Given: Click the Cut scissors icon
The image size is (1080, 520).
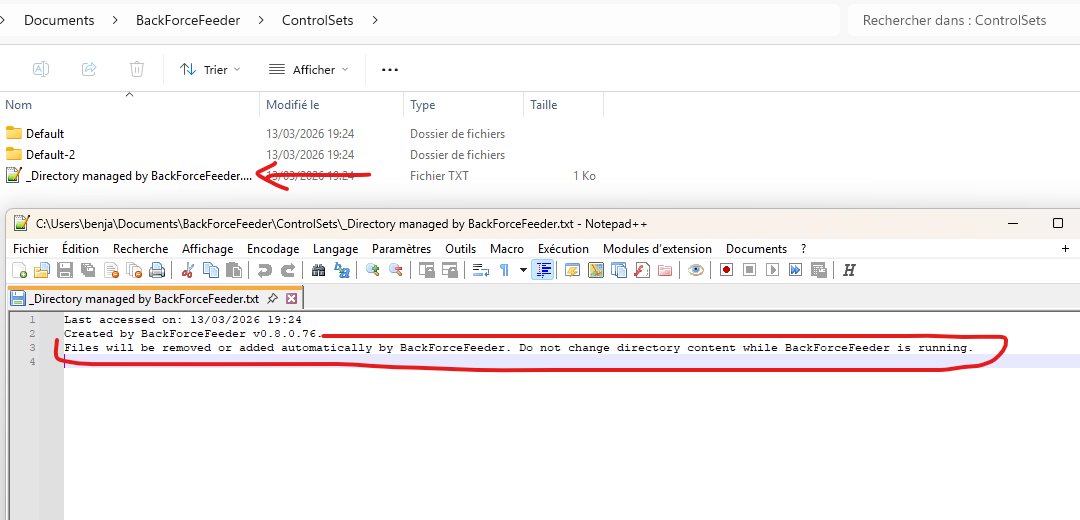Looking at the screenshot, I should point(187,270).
